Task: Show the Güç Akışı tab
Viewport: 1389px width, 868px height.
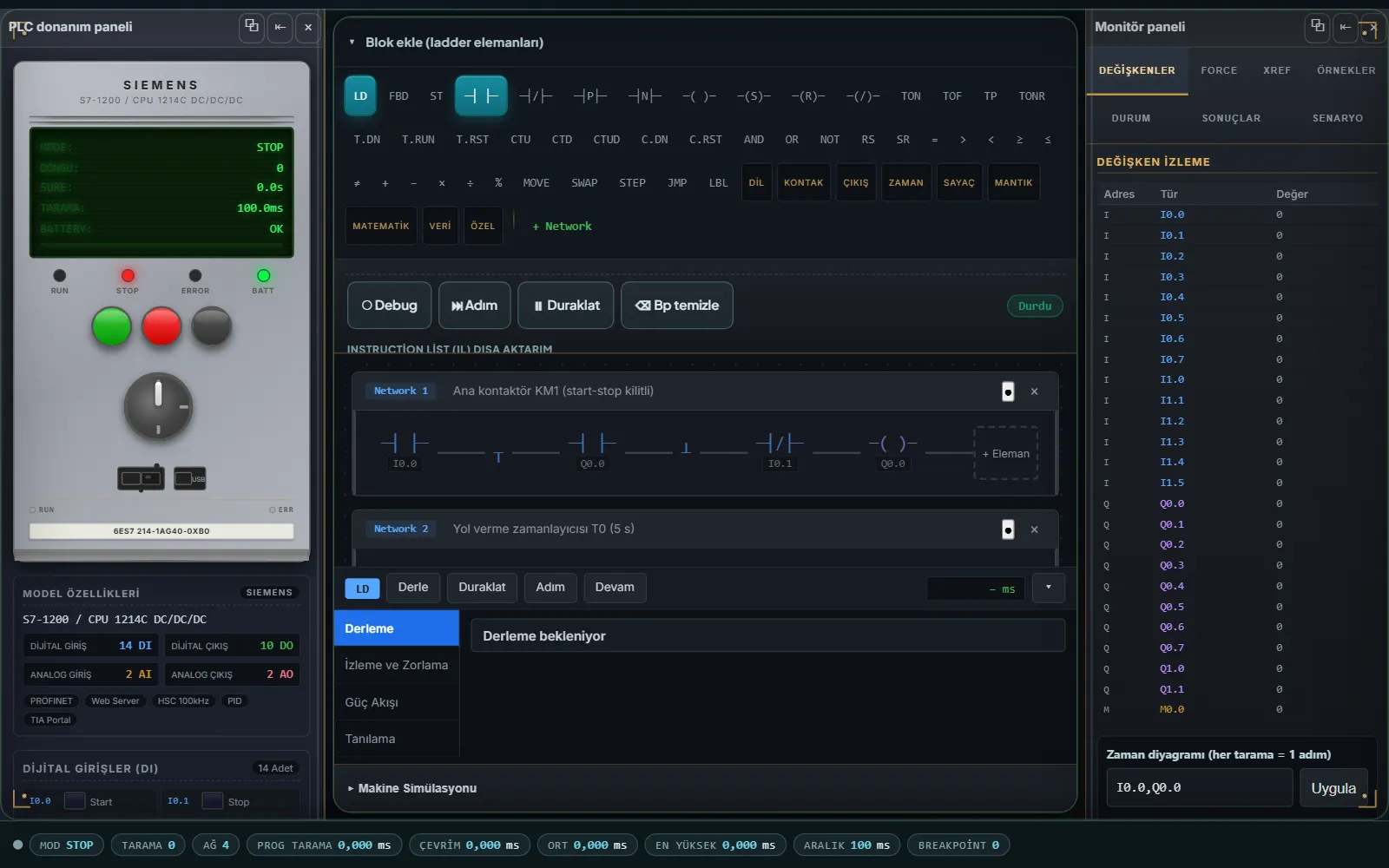Action: (x=396, y=702)
